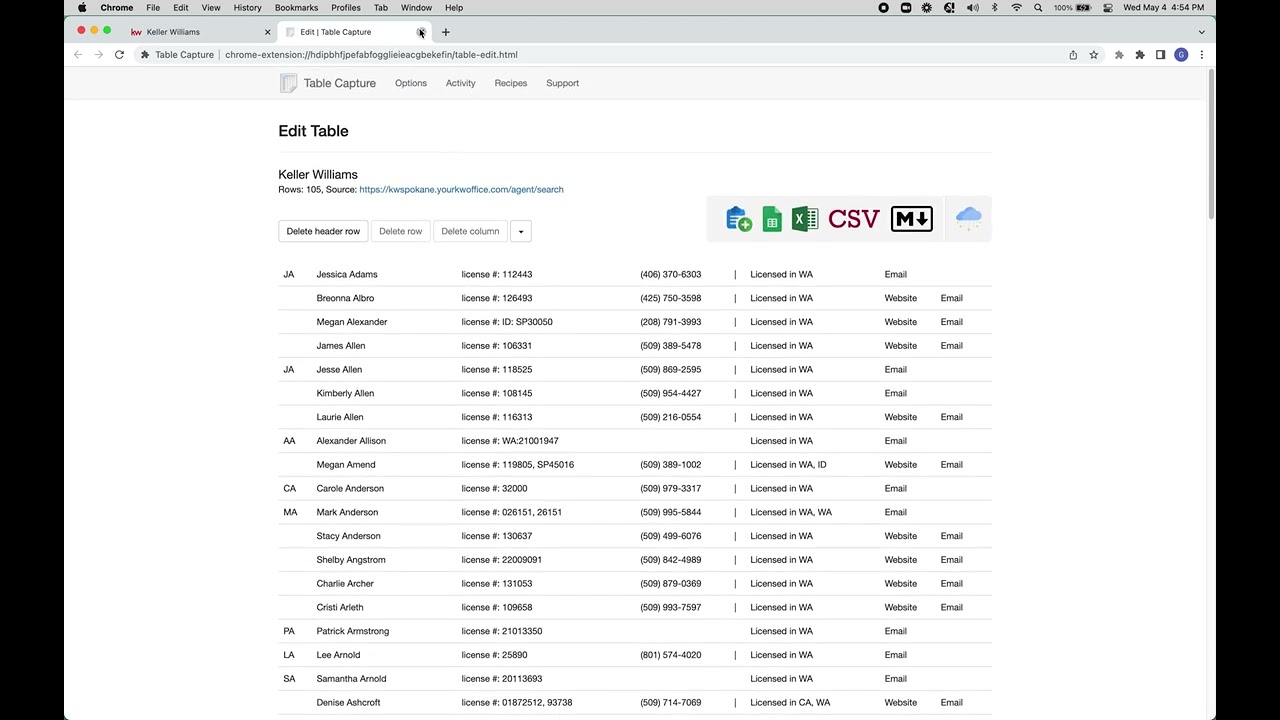Click phone number (509) 842-4989

point(670,560)
